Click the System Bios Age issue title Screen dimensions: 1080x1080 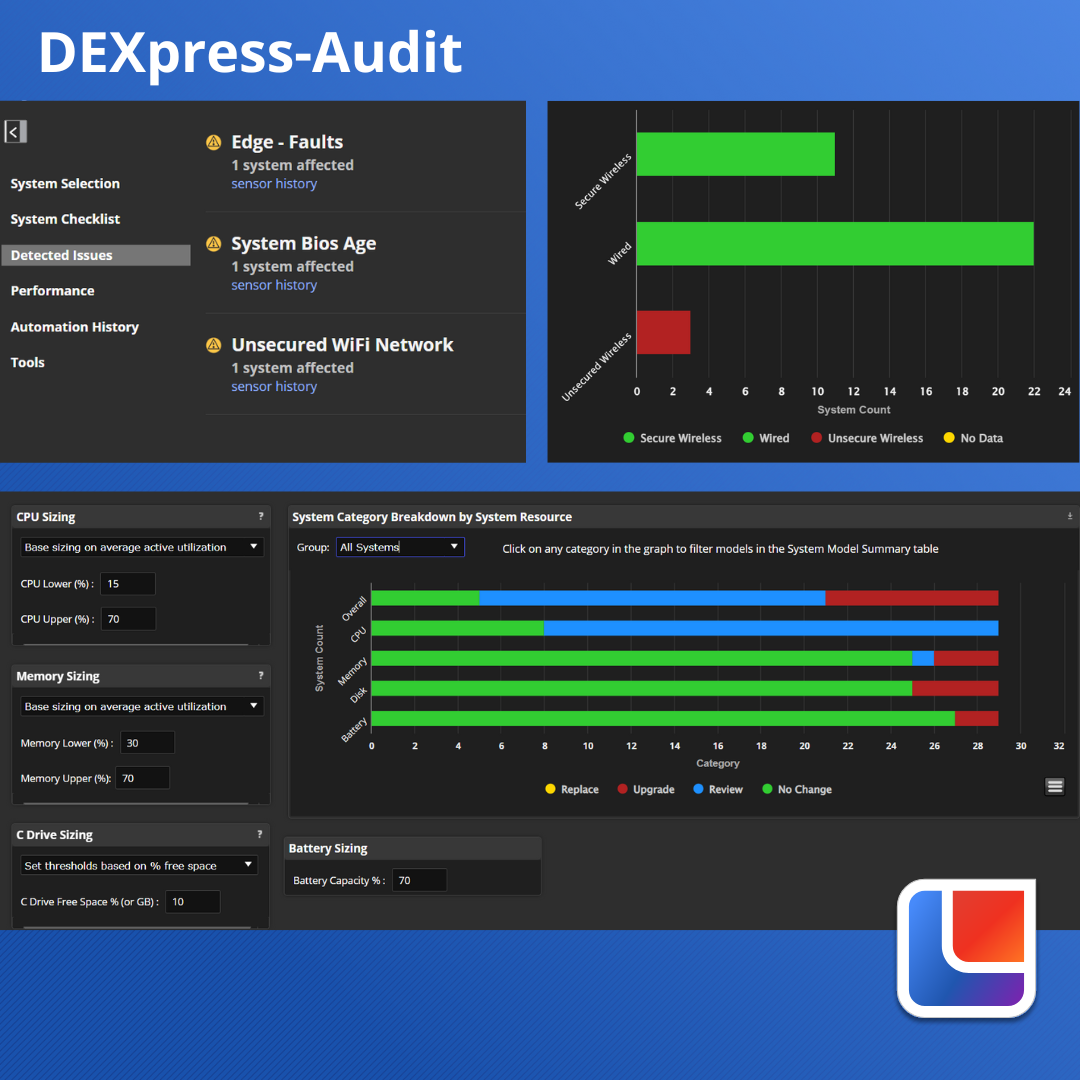click(x=304, y=244)
